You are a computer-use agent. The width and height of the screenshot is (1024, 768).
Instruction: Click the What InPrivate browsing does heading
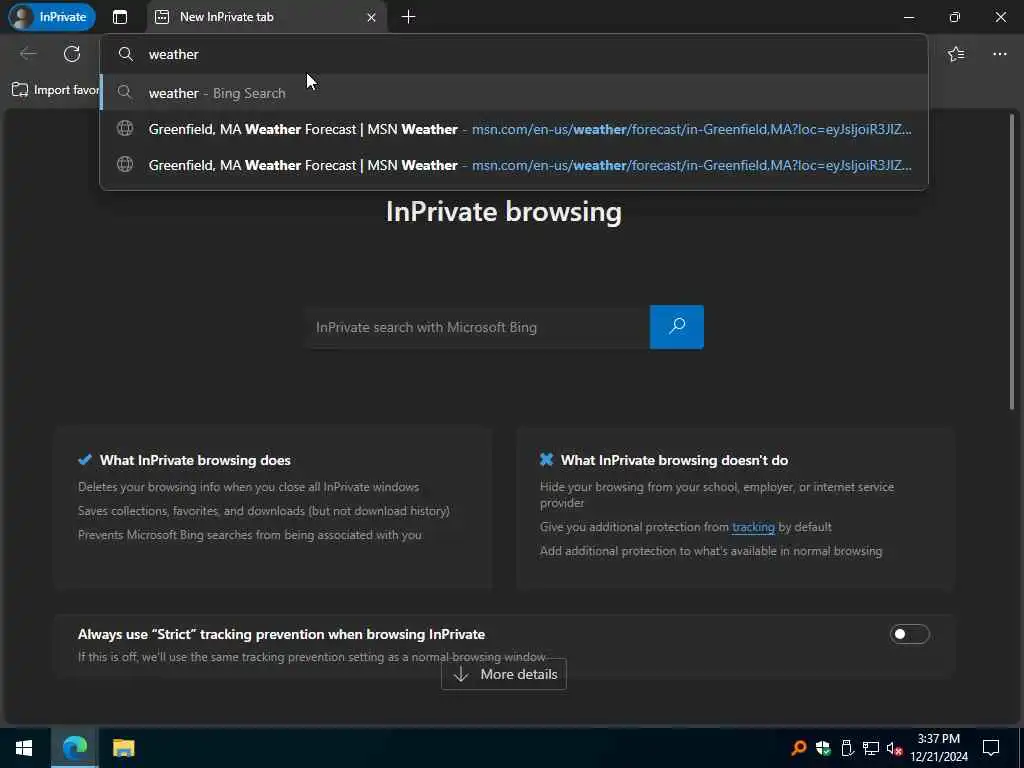click(x=195, y=460)
